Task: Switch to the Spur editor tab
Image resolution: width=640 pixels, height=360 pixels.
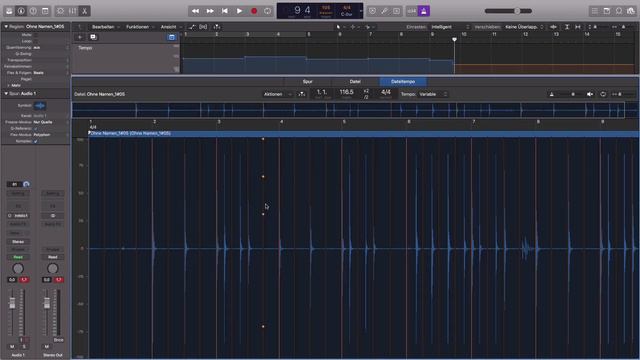Action: click(x=307, y=82)
